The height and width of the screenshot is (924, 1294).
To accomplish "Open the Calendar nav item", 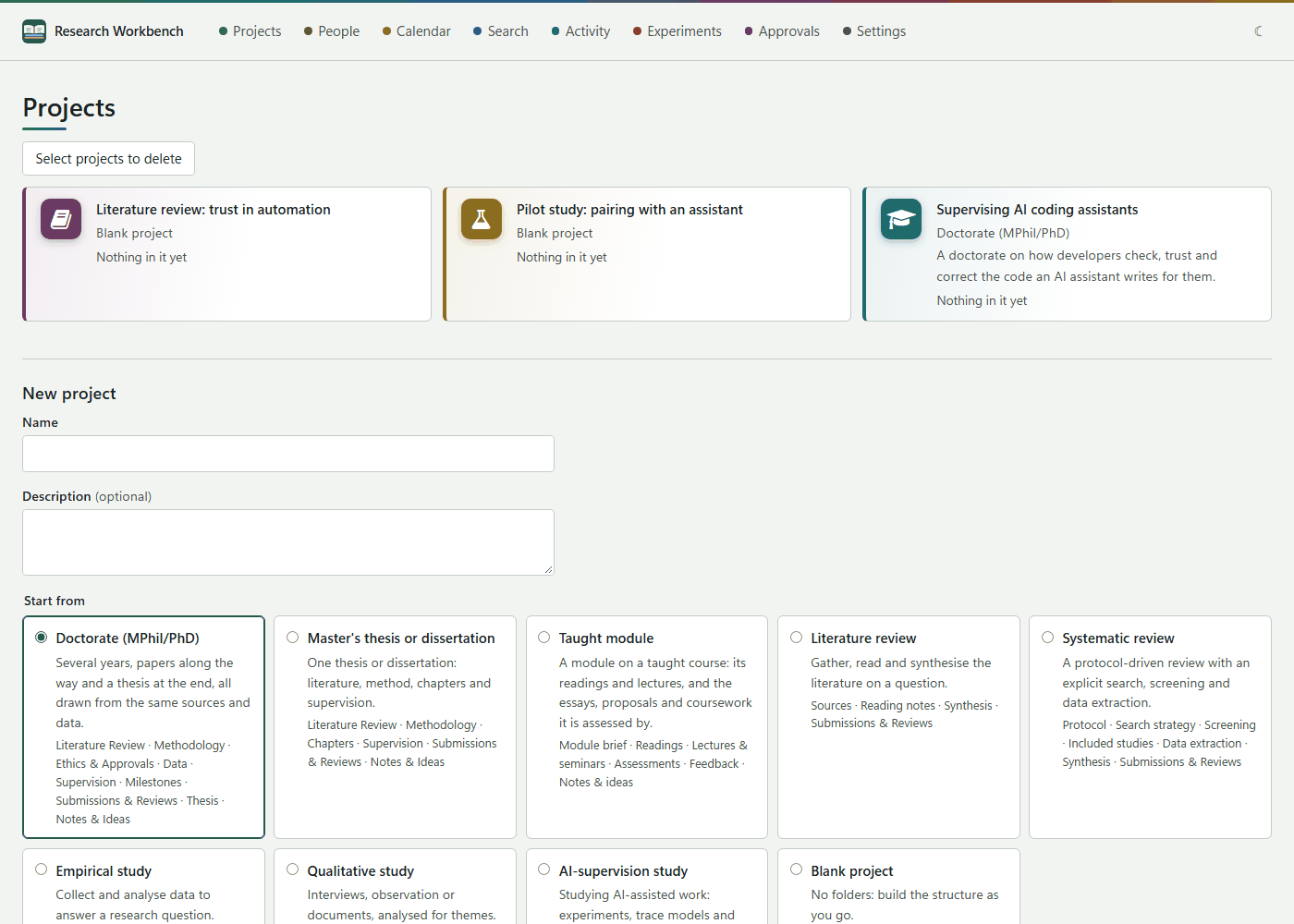I will [x=417, y=31].
